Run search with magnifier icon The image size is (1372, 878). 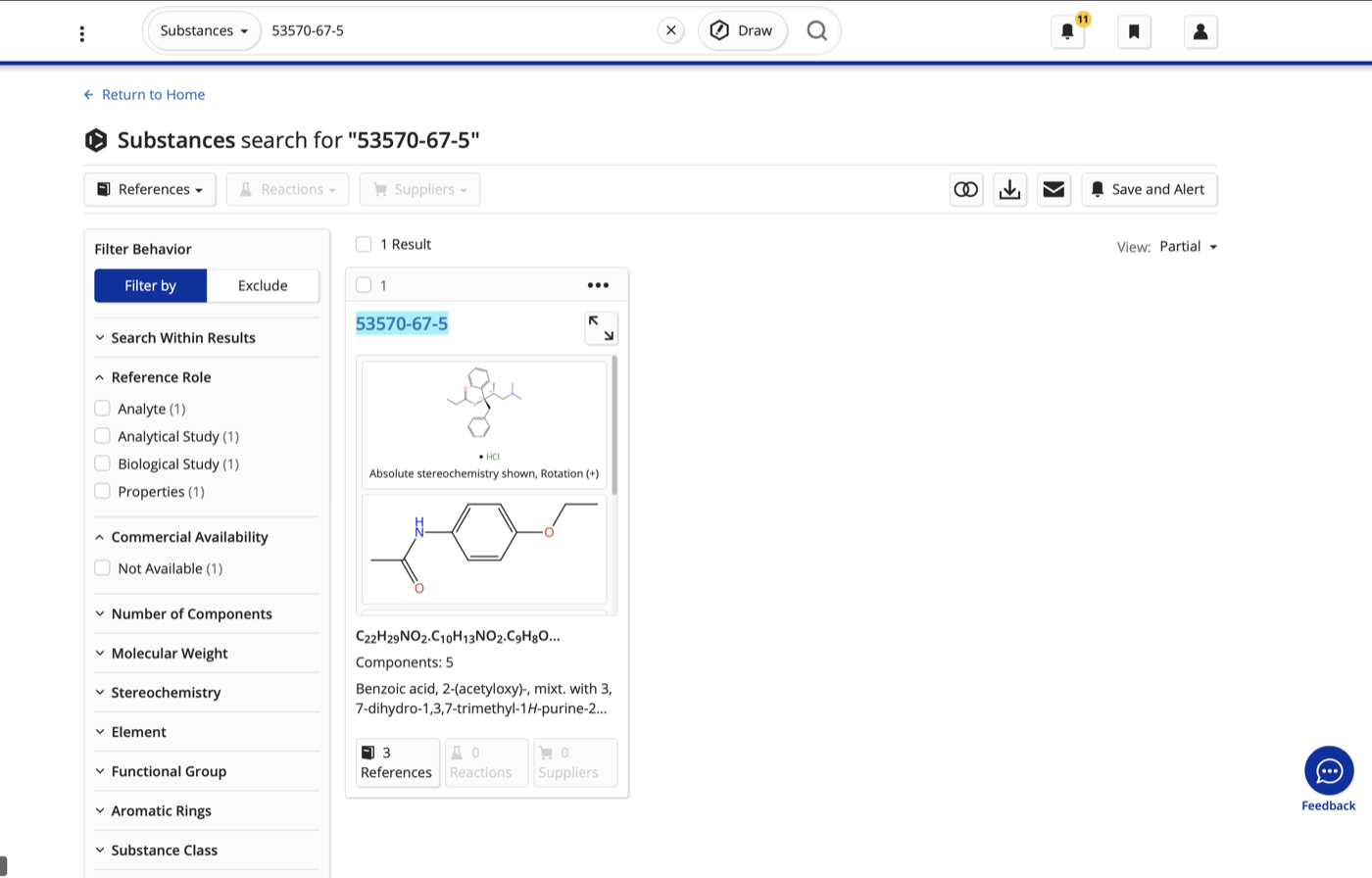coord(816,30)
